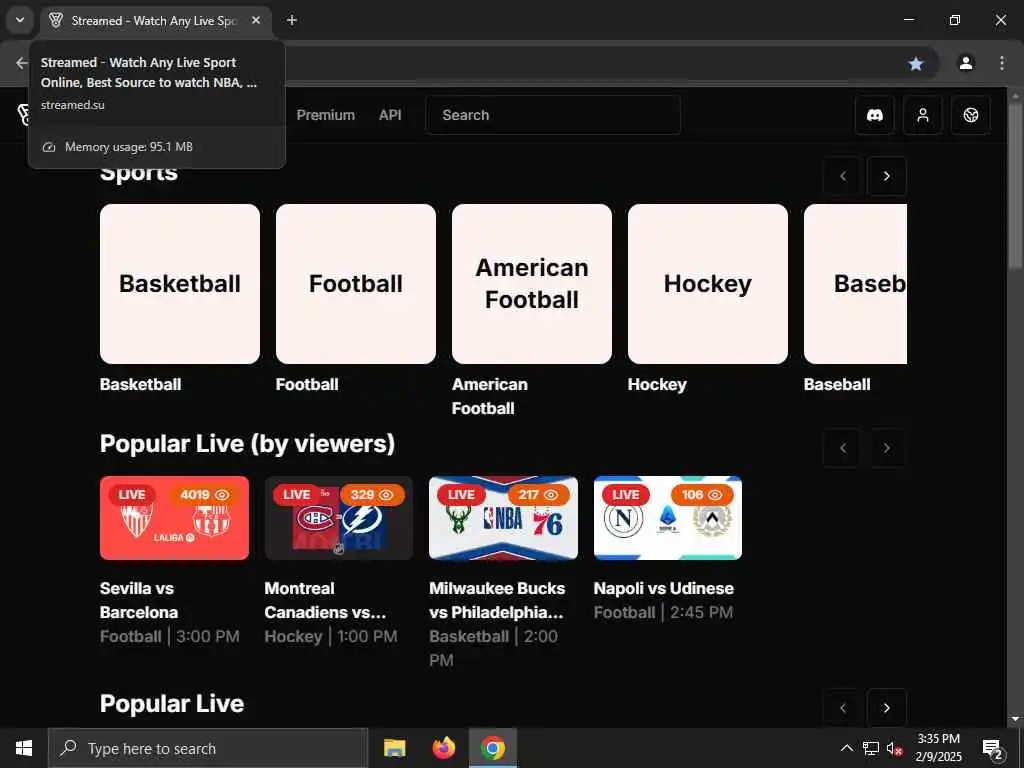This screenshot has width=1024, height=768.
Task: Open Chrome profile avatar icon
Action: tap(966, 63)
